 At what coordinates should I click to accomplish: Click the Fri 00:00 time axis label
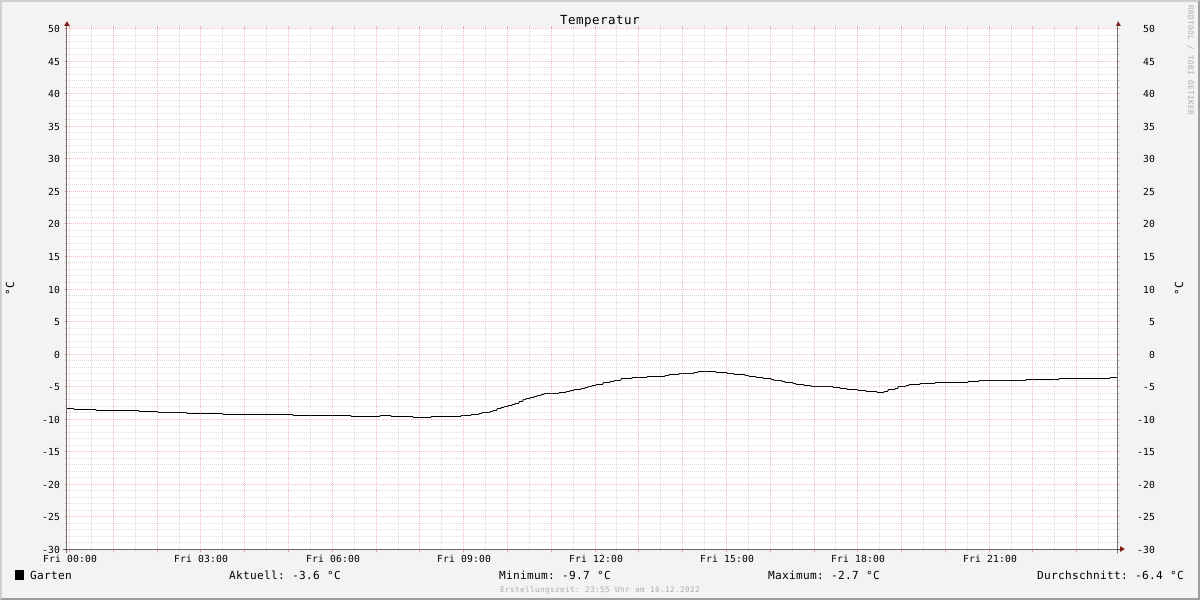coord(70,559)
